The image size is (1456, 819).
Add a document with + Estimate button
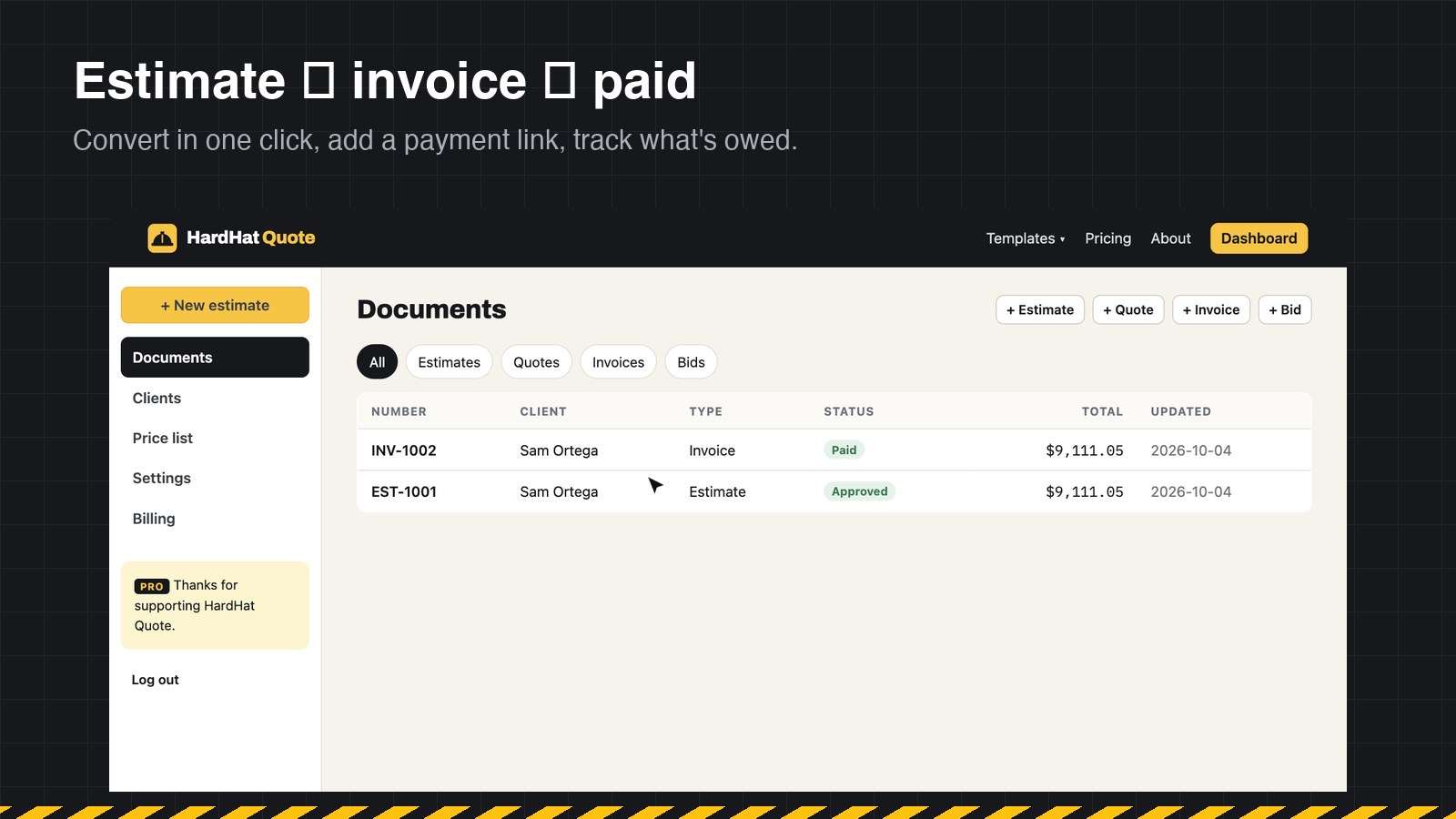1040,309
